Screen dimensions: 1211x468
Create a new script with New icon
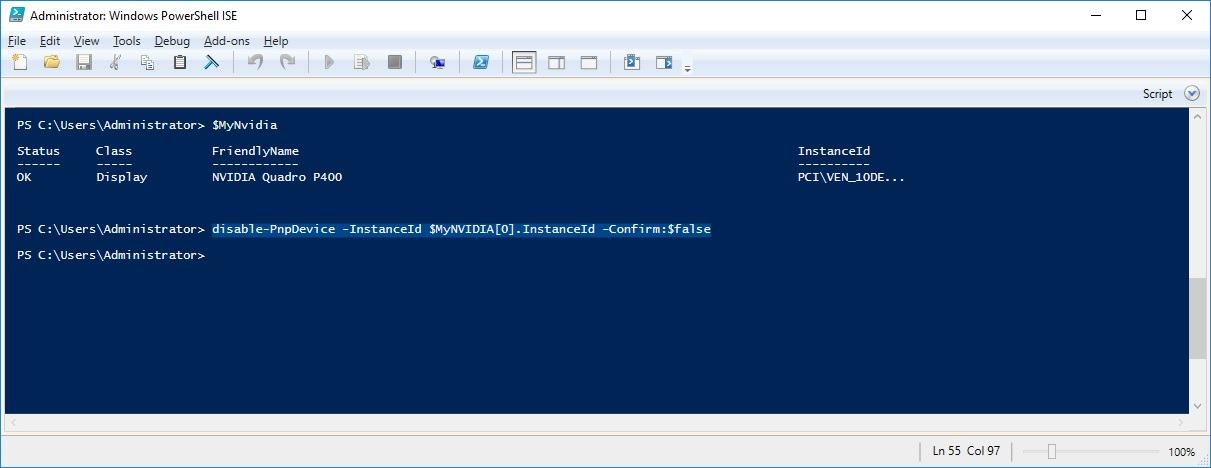click(x=20, y=62)
